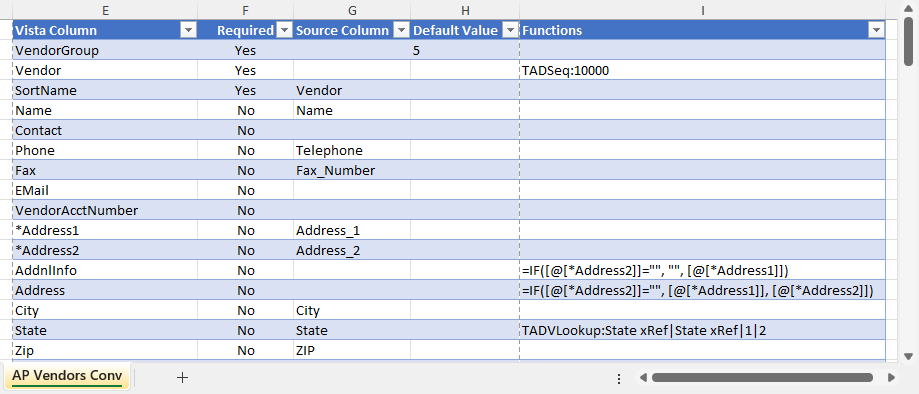Select the Required No cell for EMail
919x394 pixels.
[x=246, y=190]
